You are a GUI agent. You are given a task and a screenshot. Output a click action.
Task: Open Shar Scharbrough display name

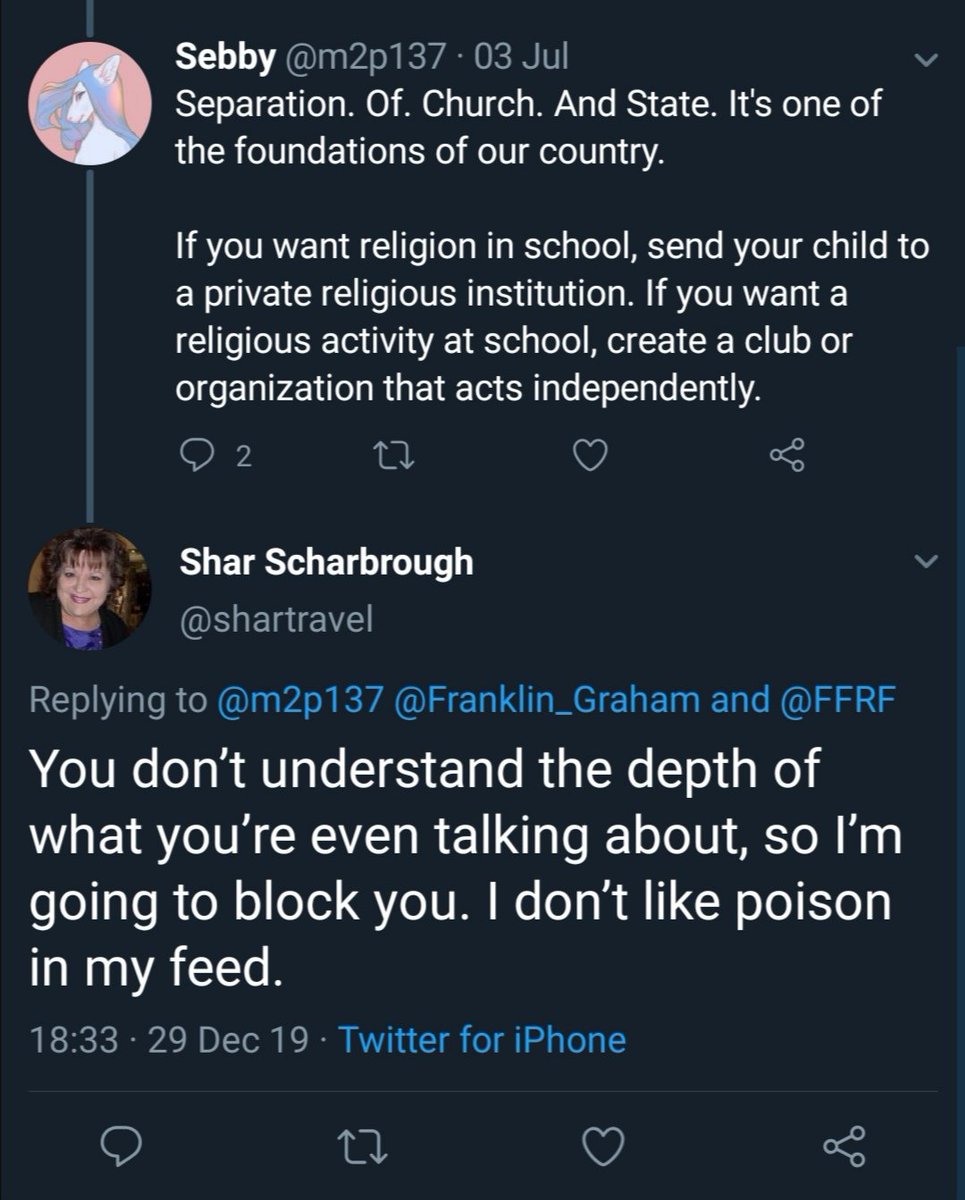[326, 563]
